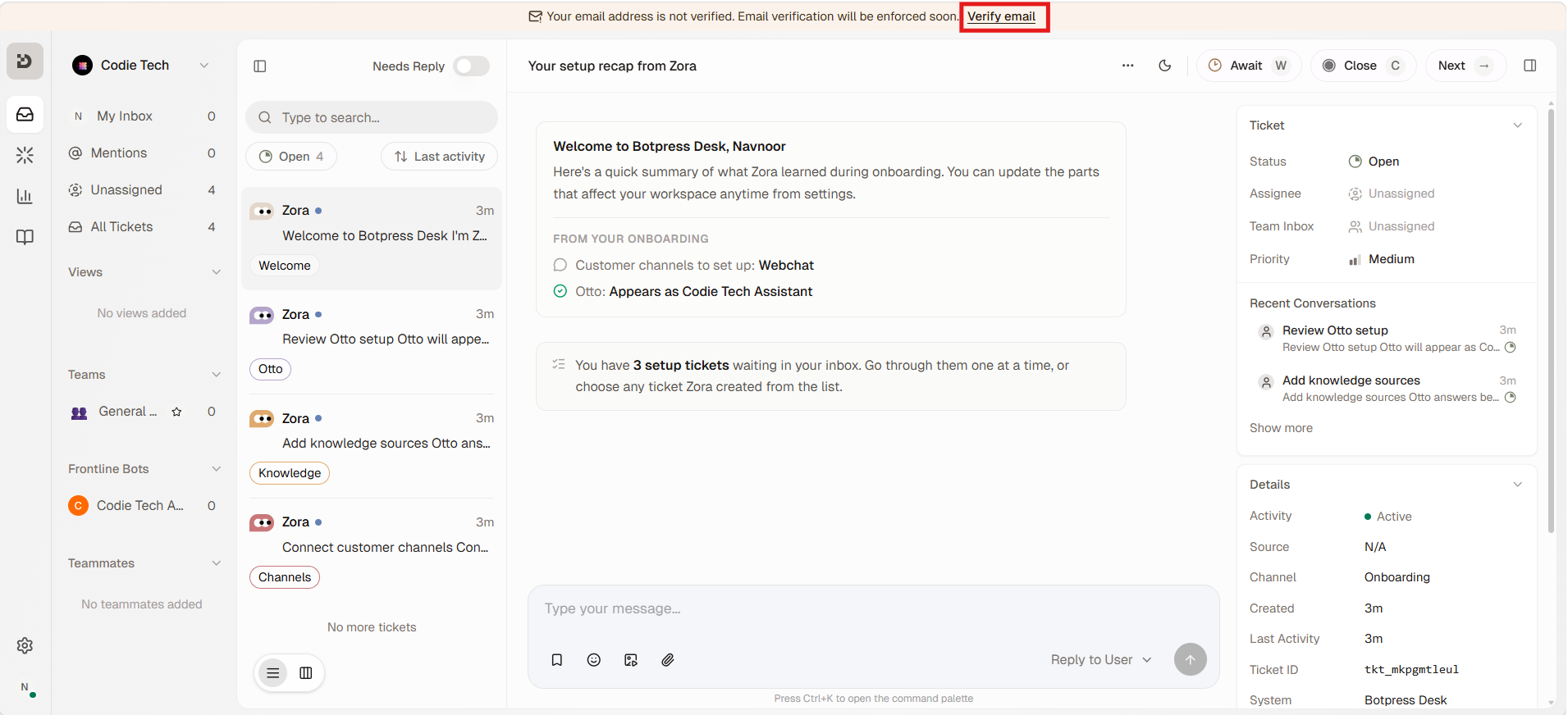Collapse the Ticket panel chevron

[1518, 125]
